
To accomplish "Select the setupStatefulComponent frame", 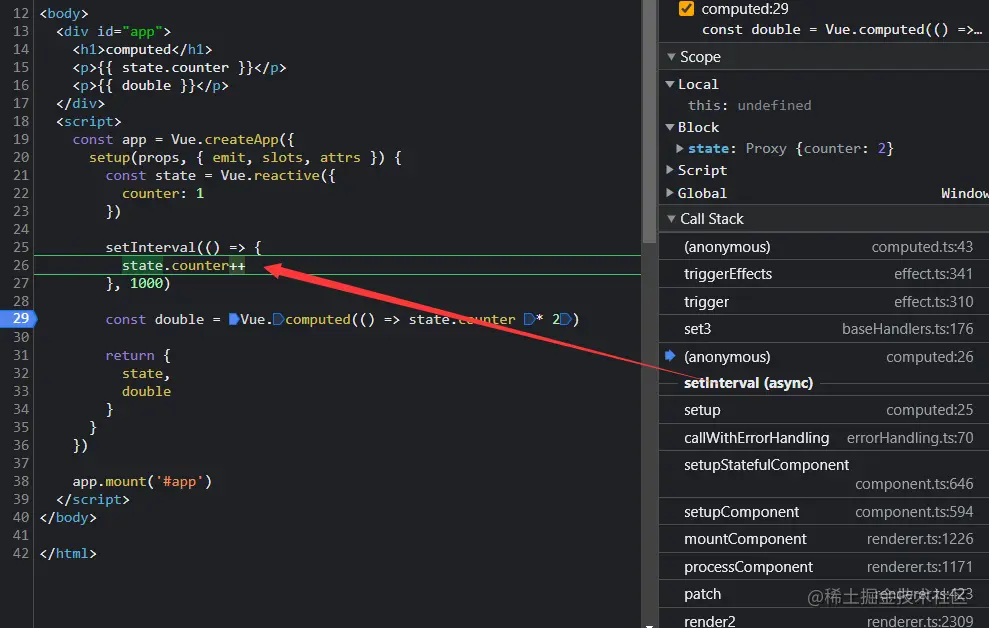I will pyautogui.click(x=824, y=474).
